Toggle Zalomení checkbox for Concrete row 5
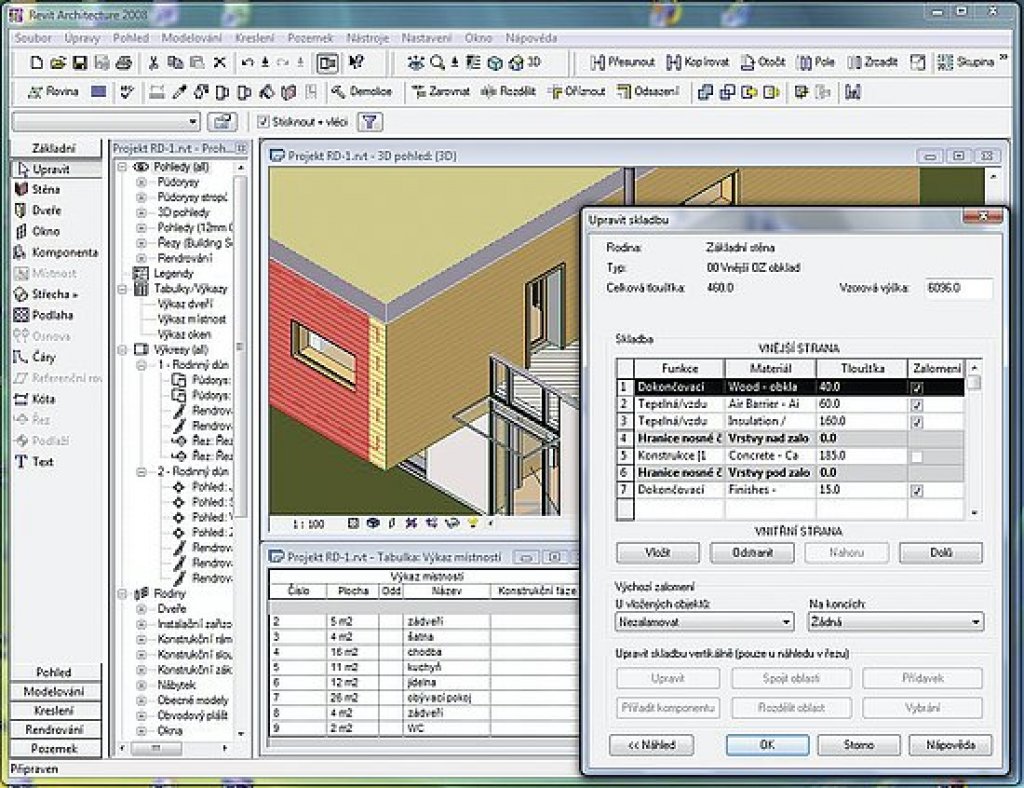1024x788 pixels. [x=917, y=456]
